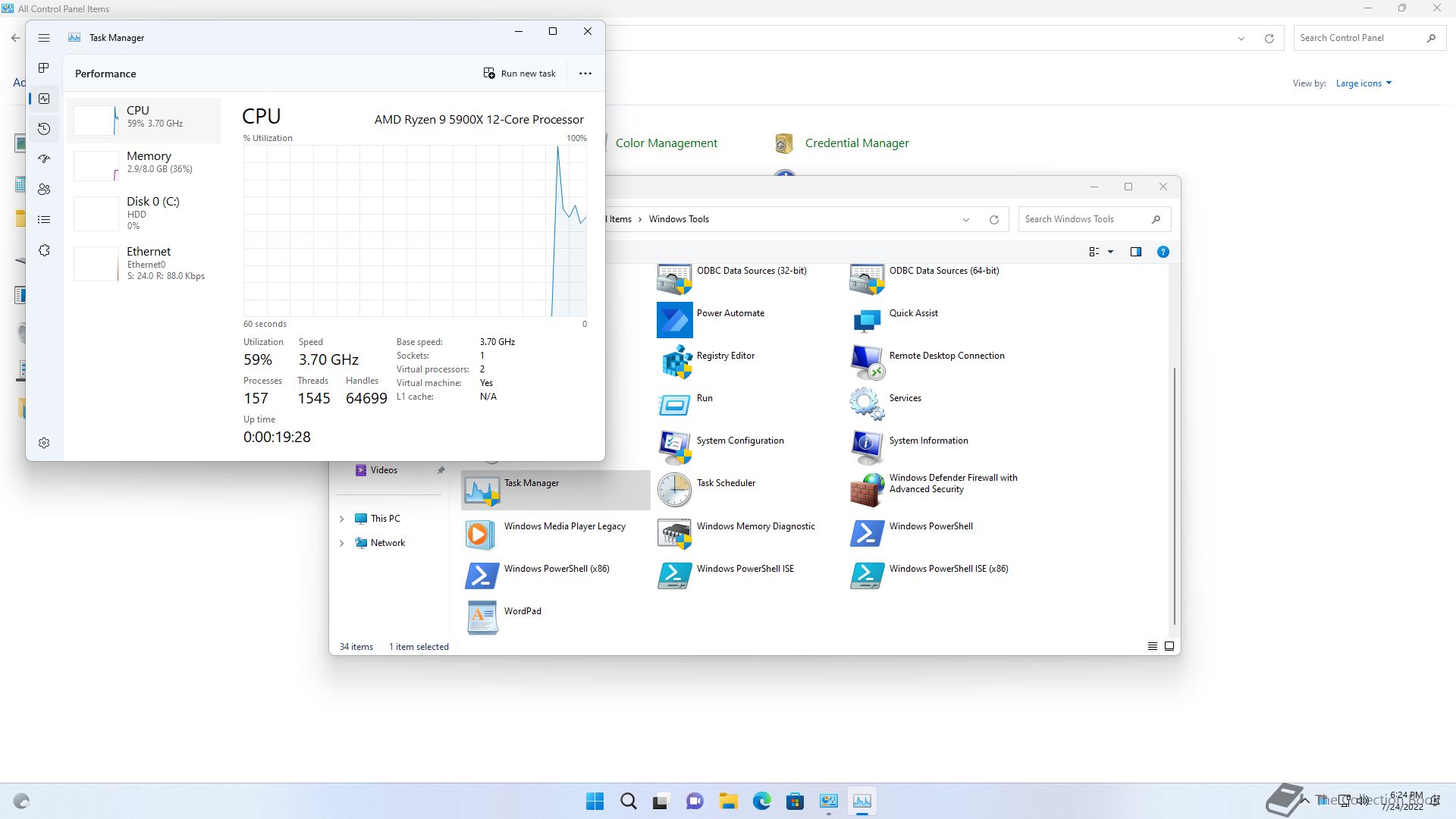Open taskbar Search

[628, 801]
